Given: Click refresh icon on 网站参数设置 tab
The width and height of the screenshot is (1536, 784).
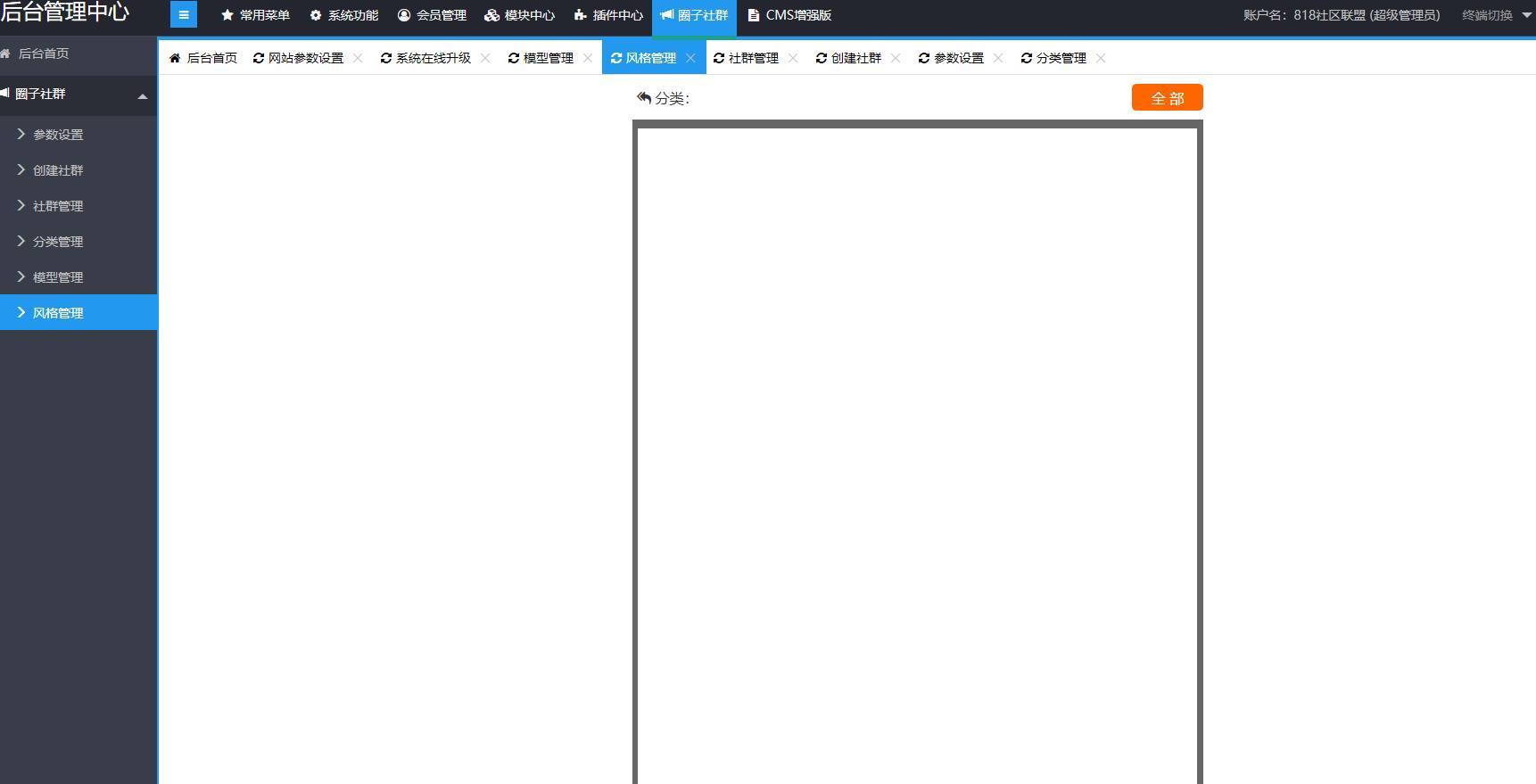Looking at the screenshot, I should pyautogui.click(x=259, y=58).
